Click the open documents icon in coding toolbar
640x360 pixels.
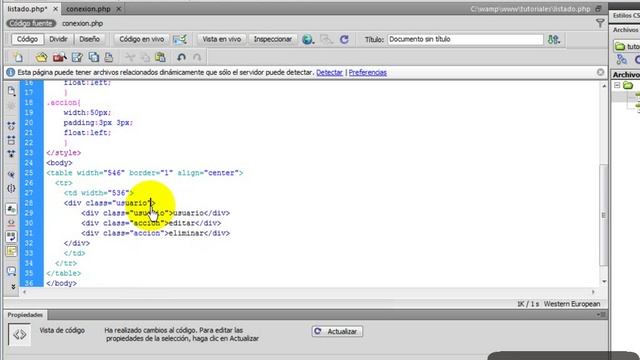point(11,91)
